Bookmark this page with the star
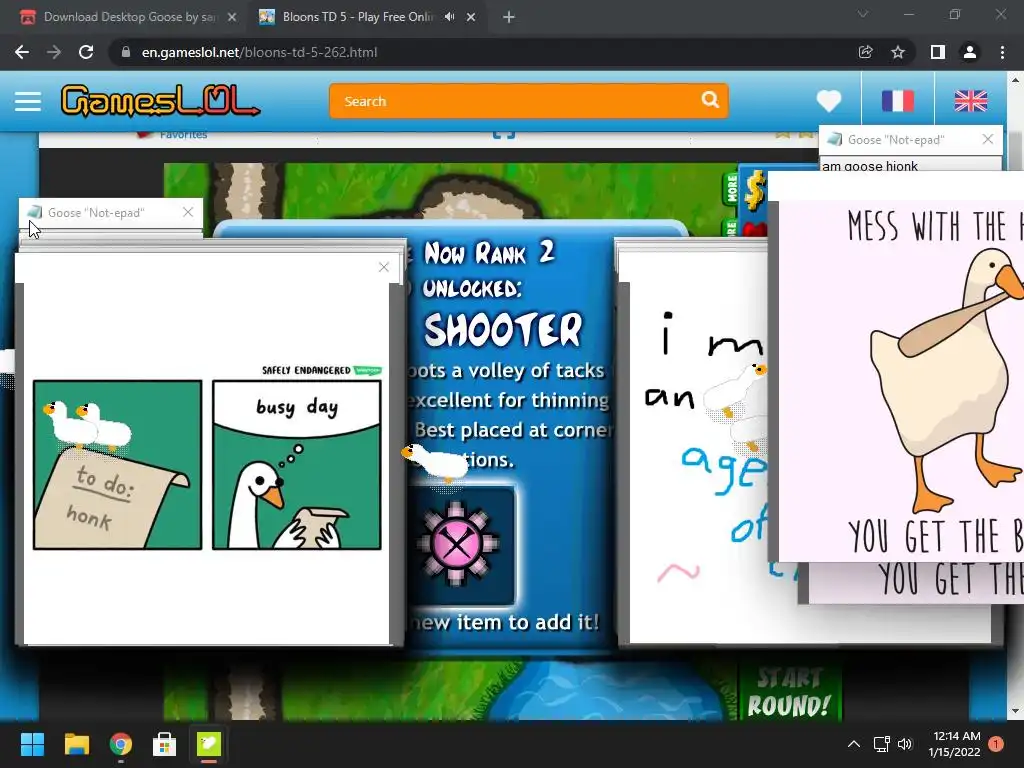This screenshot has width=1024, height=768. [898, 52]
